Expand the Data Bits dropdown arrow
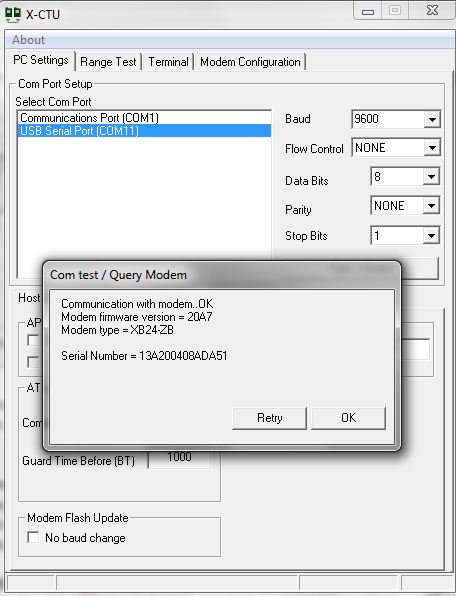Image resolution: width=456 pixels, height=596 pixels. (x=431, y=177)
